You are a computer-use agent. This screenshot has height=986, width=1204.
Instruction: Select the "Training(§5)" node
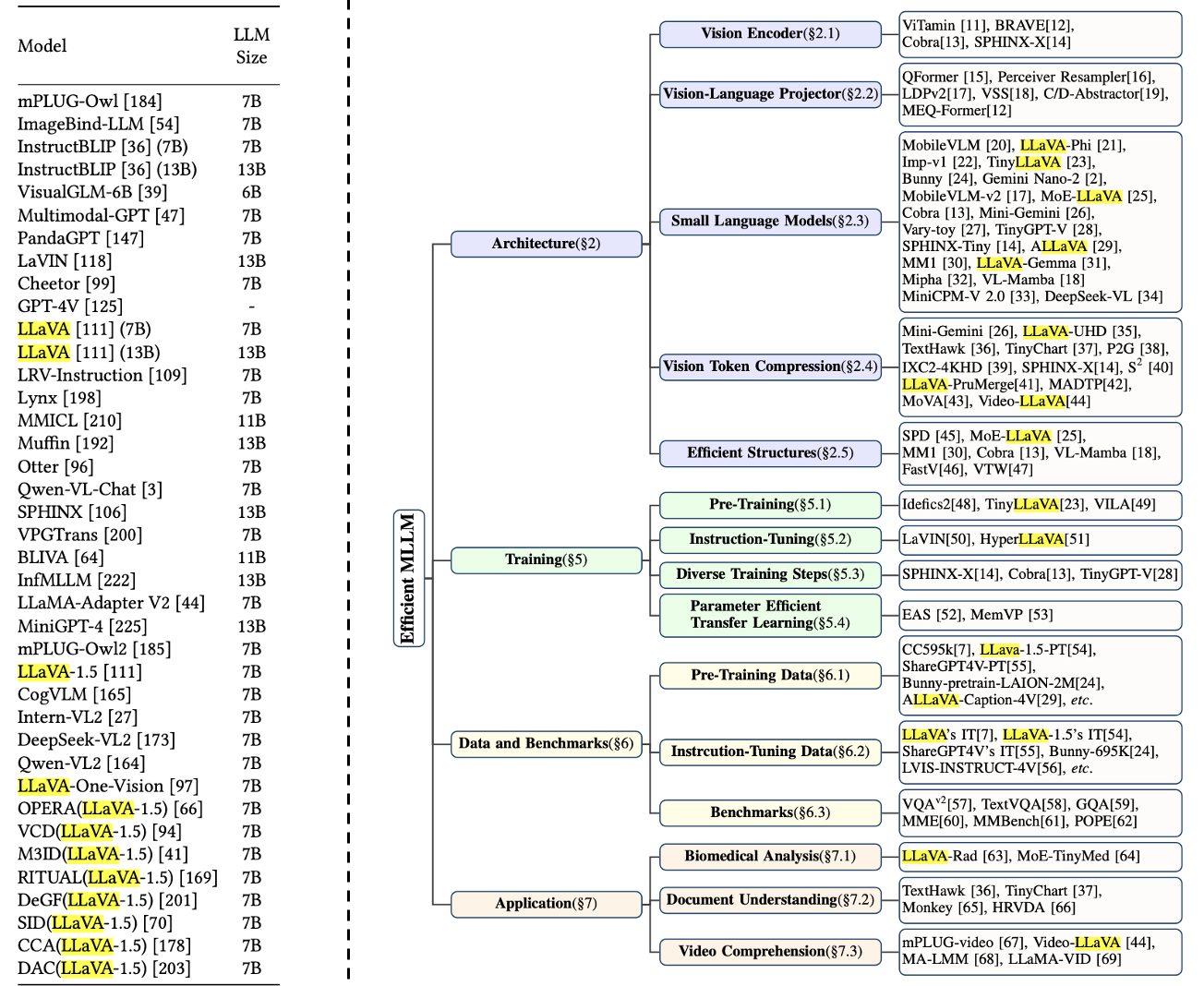(546, 560)
